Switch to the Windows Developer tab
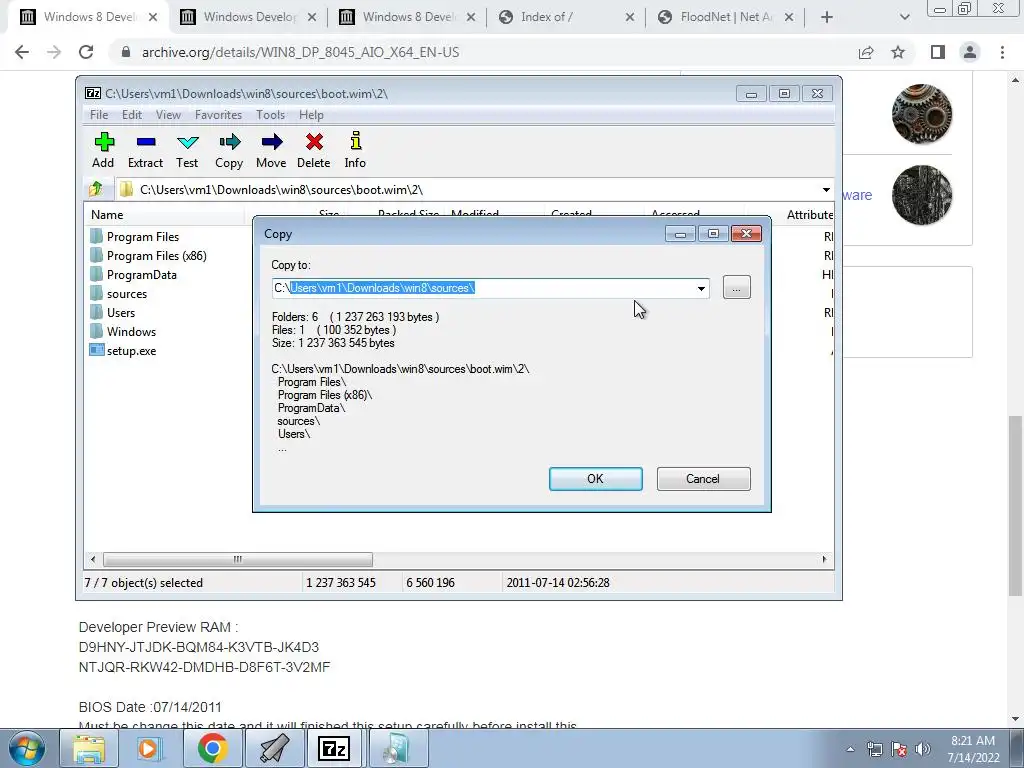The height and width of the screenshot is (768, 1024). 248,17
